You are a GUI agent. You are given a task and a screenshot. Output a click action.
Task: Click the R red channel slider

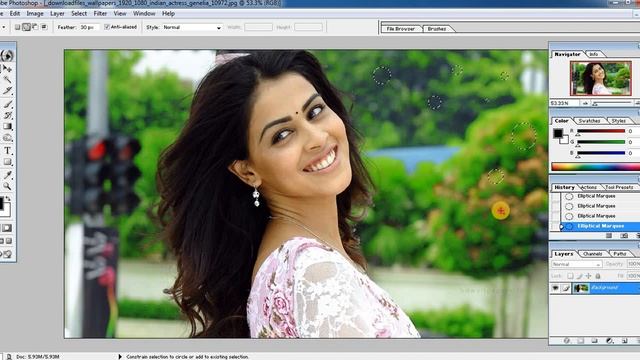pos(601,131)
